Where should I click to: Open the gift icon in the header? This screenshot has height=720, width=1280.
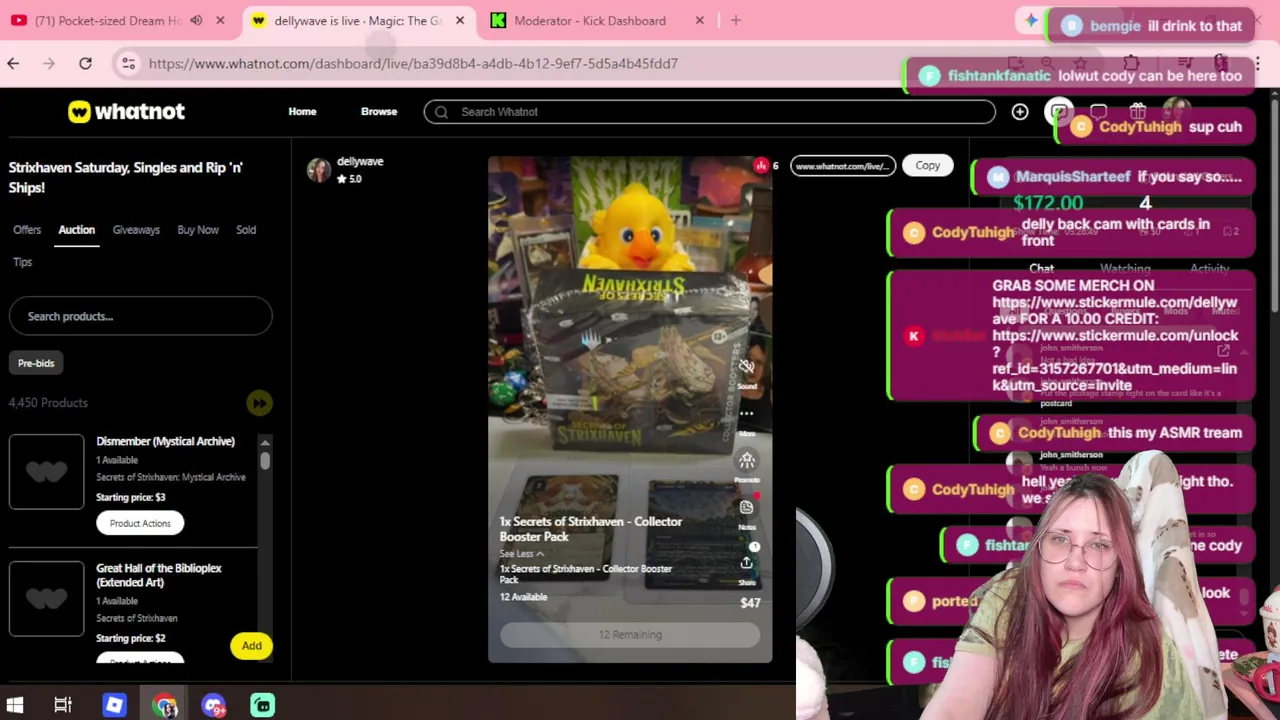click(1137, 112)
